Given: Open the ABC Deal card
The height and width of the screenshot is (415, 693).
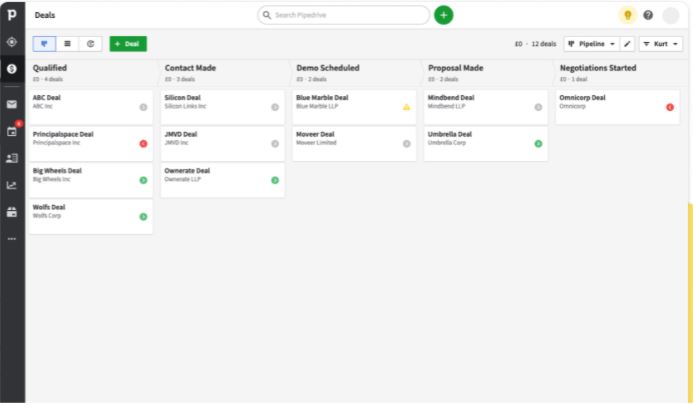Looking at the screenshot, I should point(91,107).
